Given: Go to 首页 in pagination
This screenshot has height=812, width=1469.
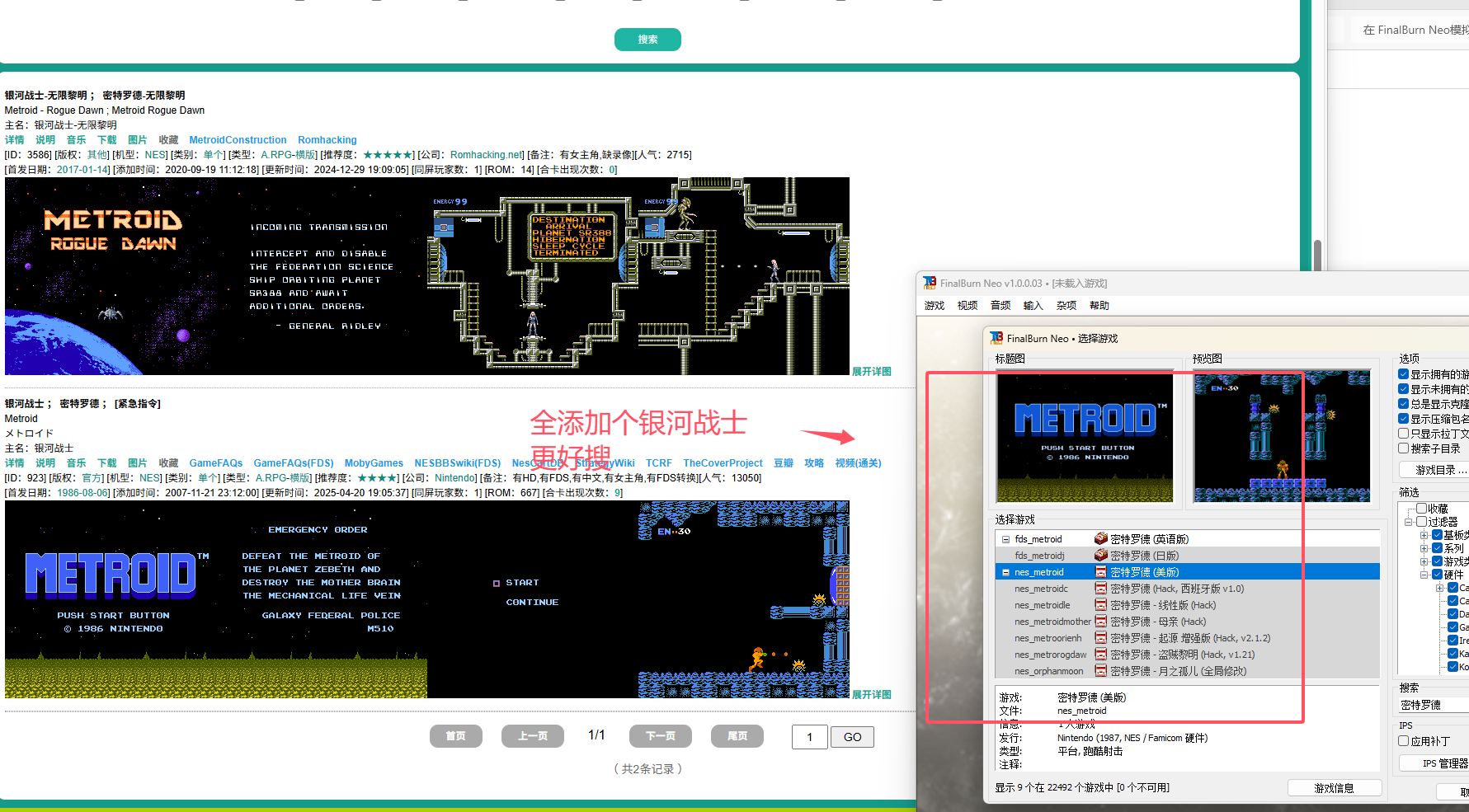Looking at the screenshot, I should (455, 736).
